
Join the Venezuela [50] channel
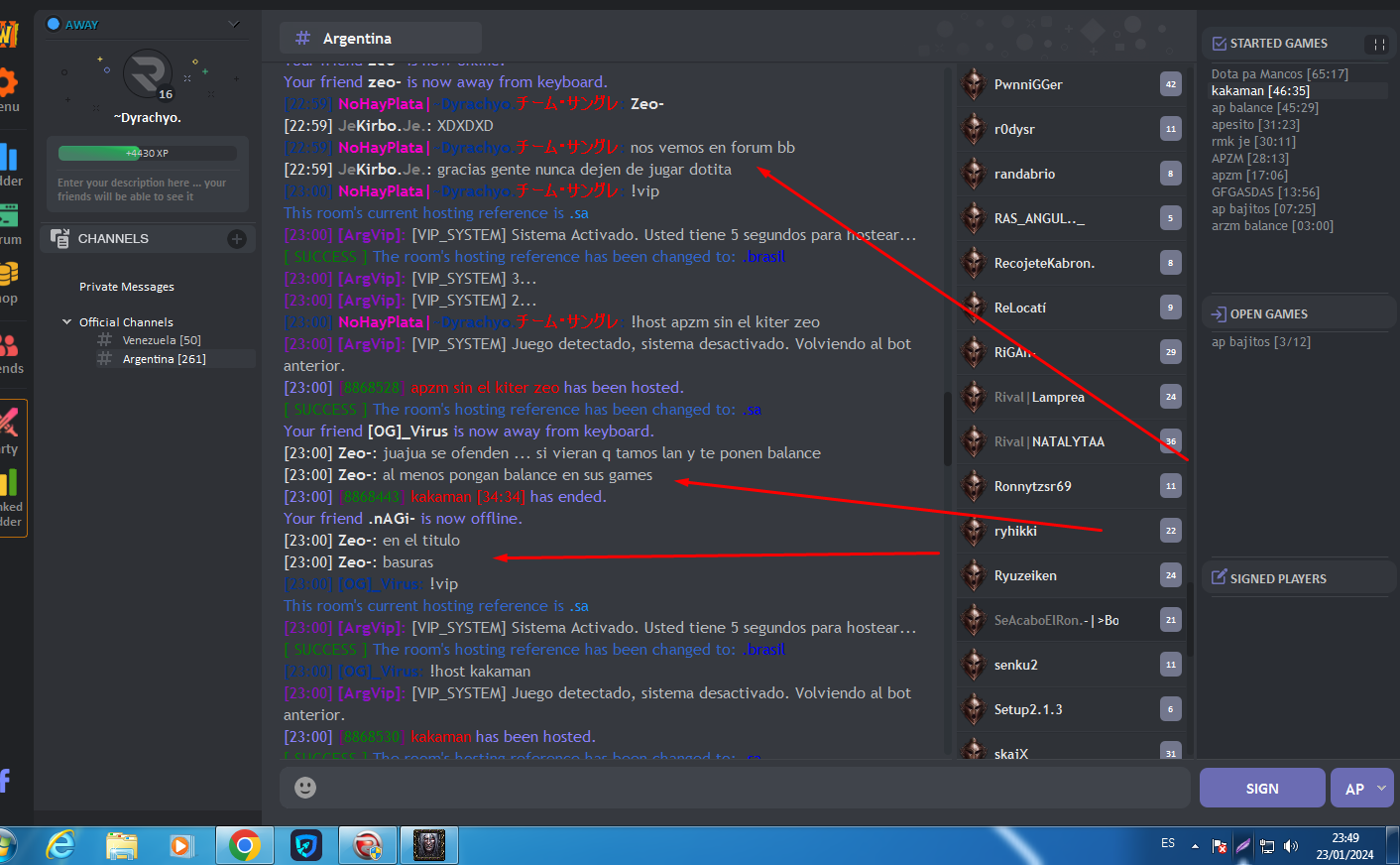click(162, 340)
